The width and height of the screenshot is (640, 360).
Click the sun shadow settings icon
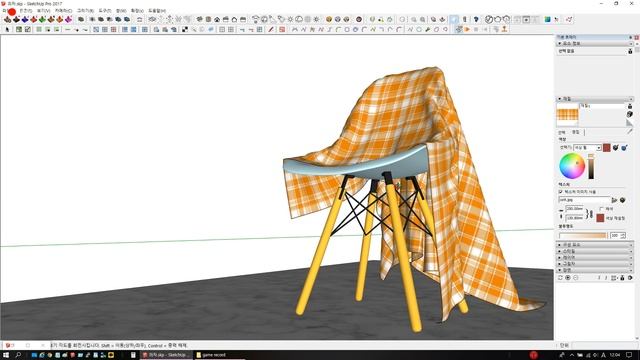tap(290, 19)
